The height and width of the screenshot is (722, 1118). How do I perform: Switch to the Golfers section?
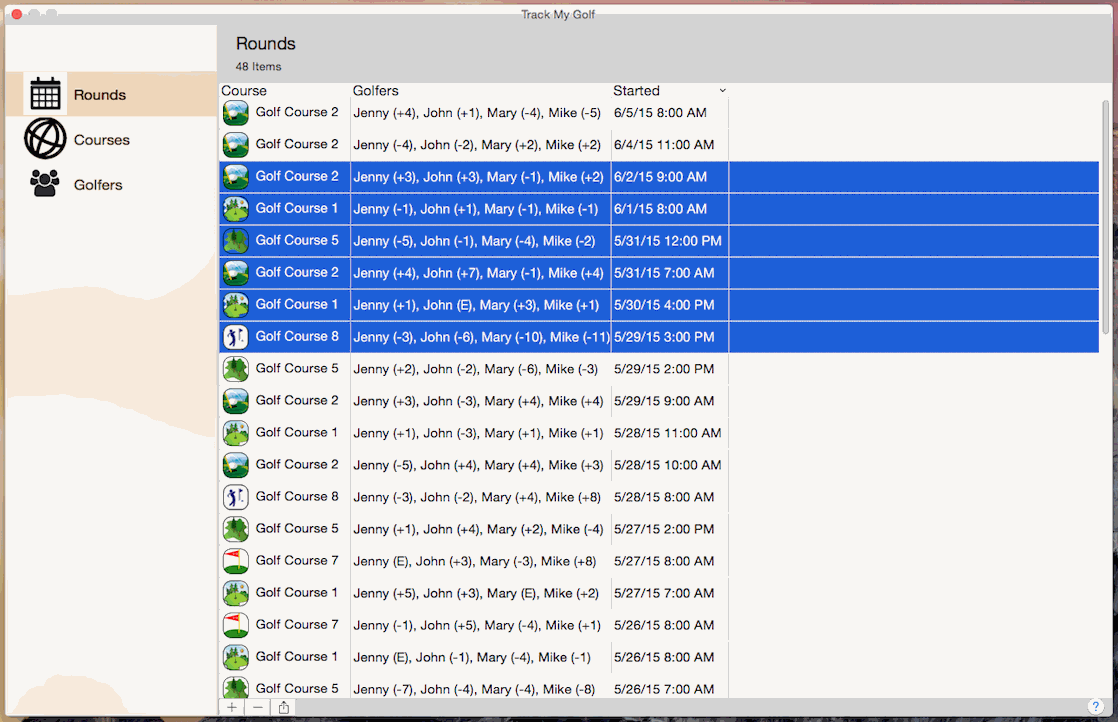(x=111, y=184)
